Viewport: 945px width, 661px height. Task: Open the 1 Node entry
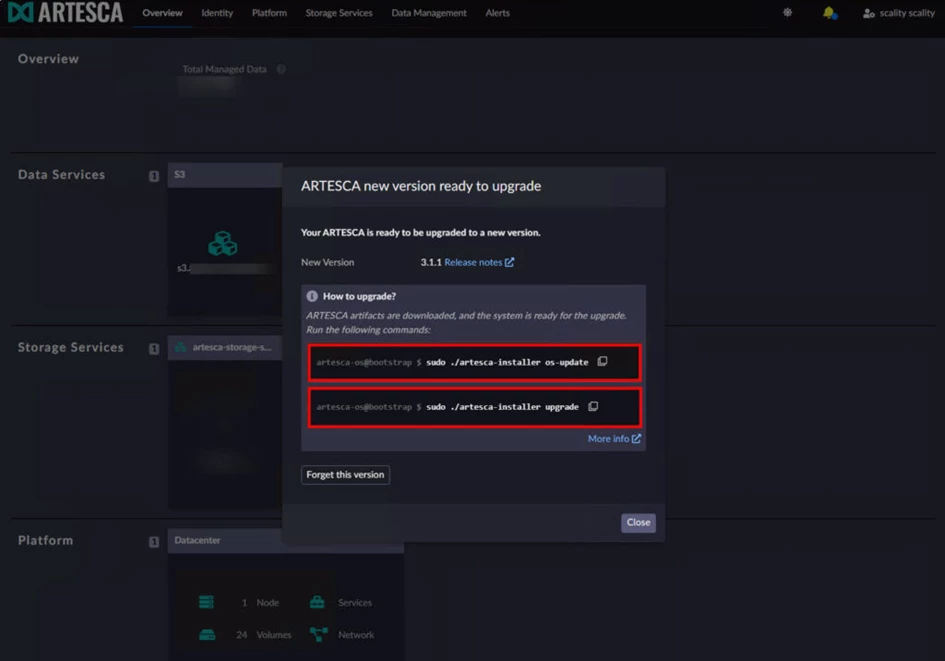[260, 603]
